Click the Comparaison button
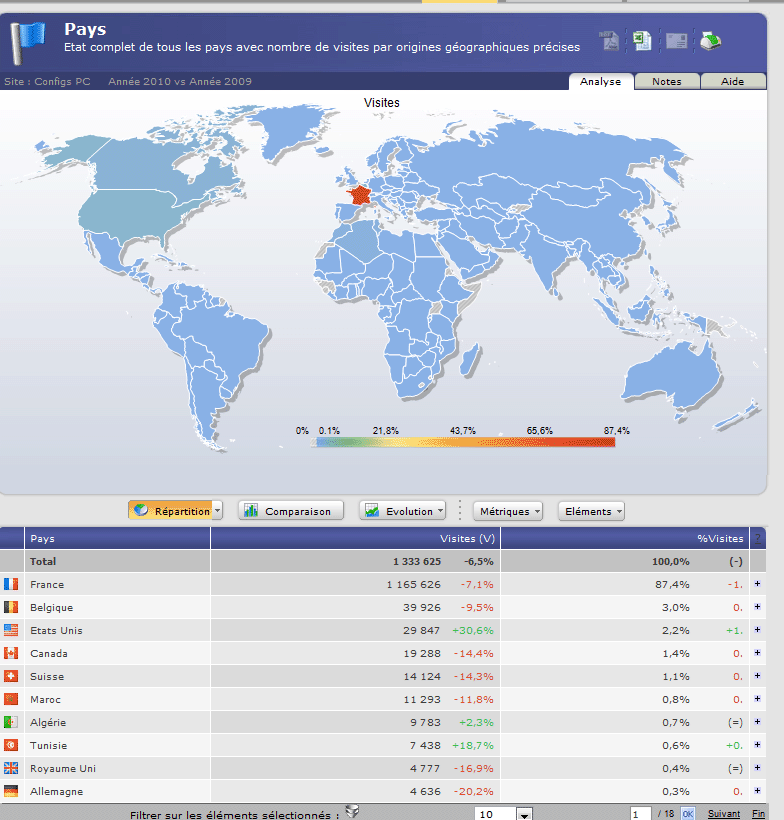The width and height of the screenshot is (784, 820). pyautogui.click(x=290, y=511)
